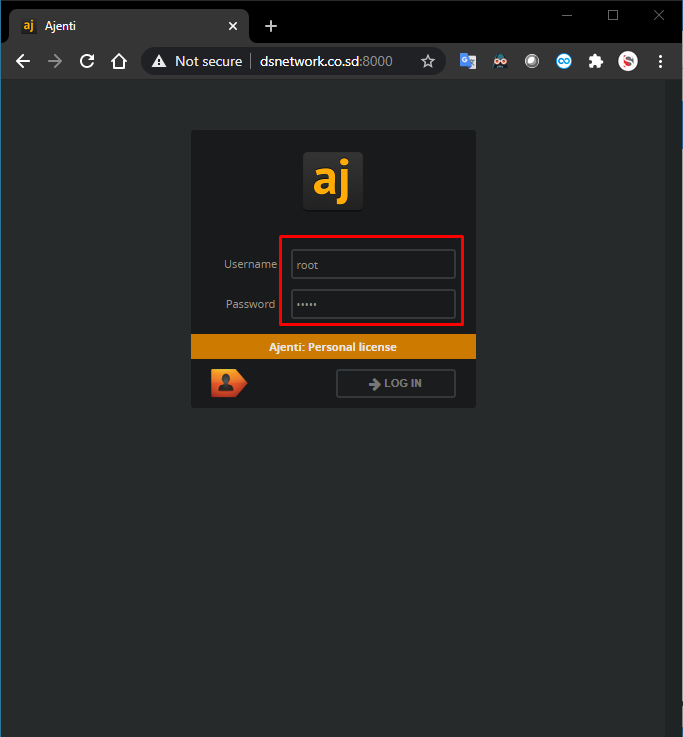Click the address bar URL dsnetwork.co.sd:8000

326,61
